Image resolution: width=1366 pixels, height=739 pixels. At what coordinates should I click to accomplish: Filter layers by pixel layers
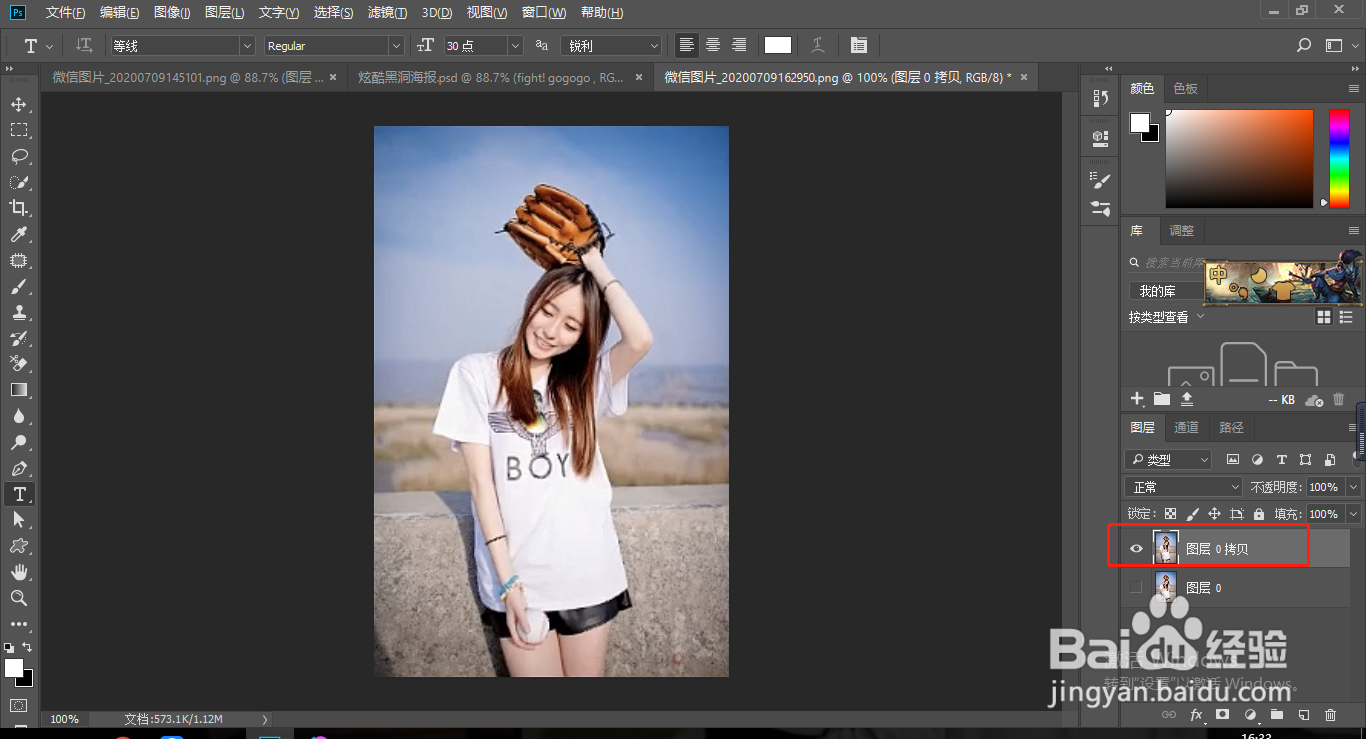[x=1233, y=460]
